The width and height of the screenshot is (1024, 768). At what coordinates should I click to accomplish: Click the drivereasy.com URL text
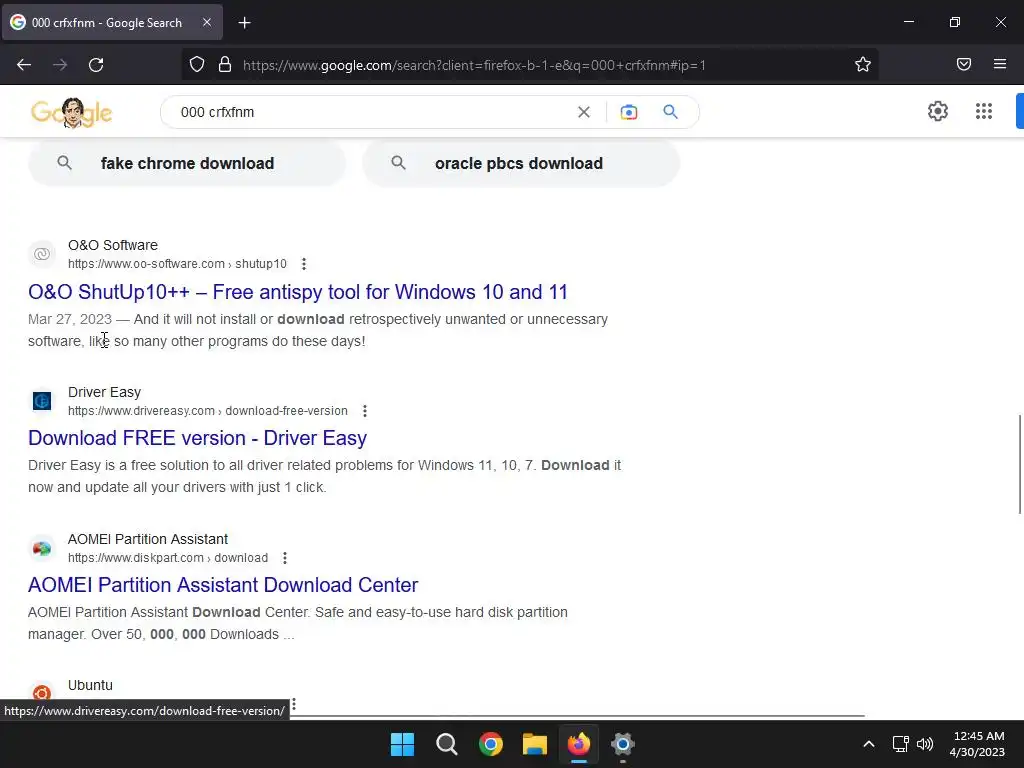click(208, 411)
